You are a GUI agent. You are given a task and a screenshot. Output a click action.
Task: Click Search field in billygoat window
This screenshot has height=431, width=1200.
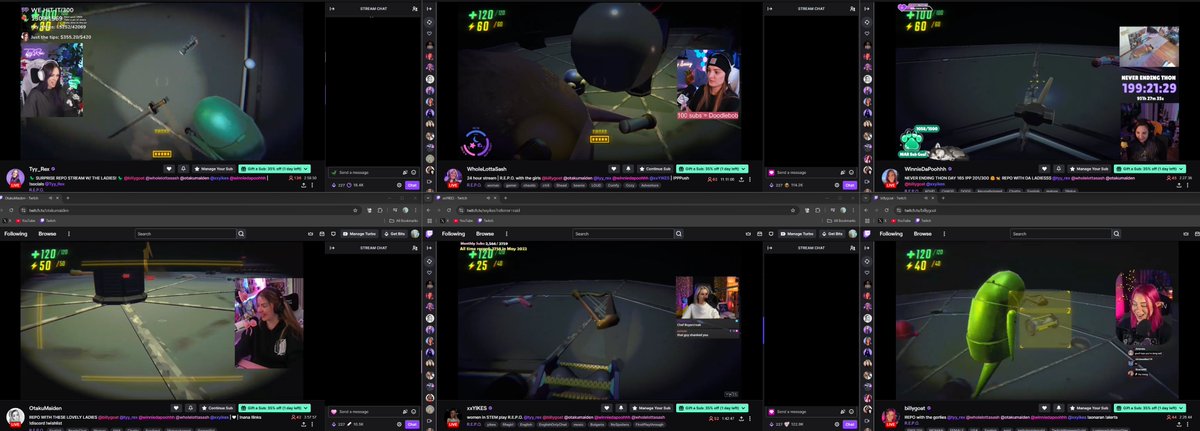pyautogui.click(x=1061, y=233)
